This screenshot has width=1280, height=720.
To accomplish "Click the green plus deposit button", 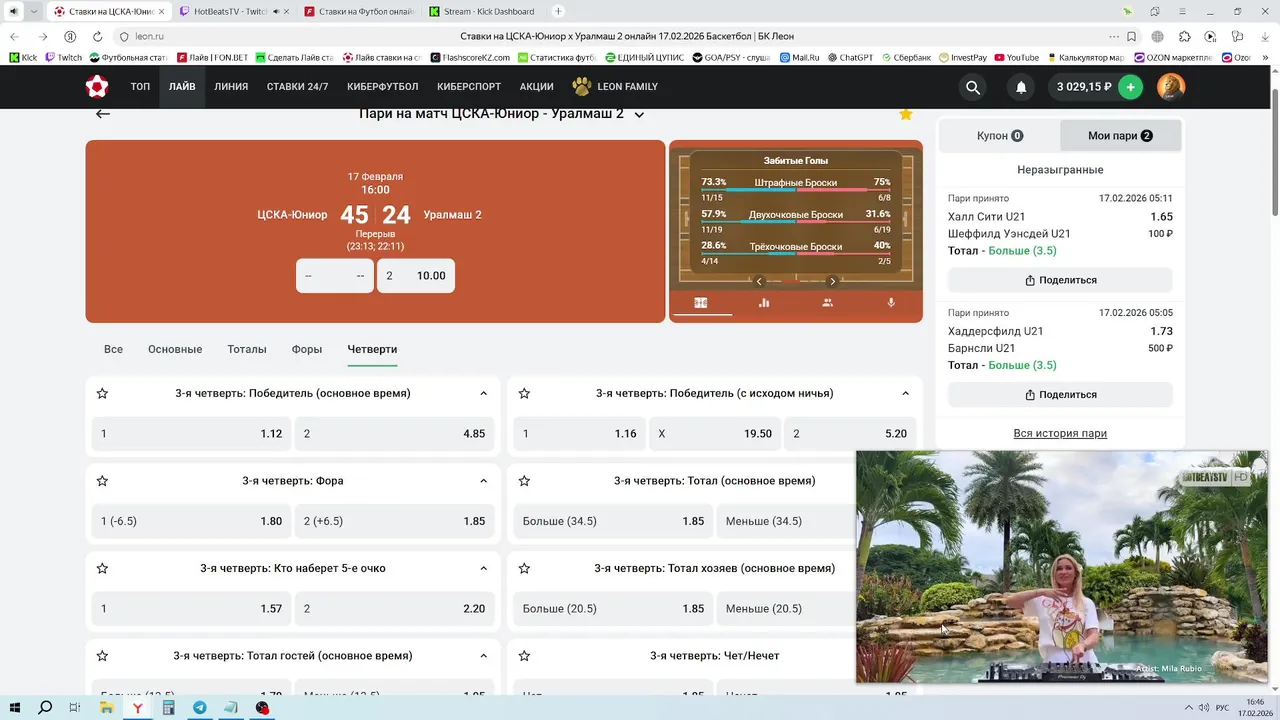I will point(1130,87).
